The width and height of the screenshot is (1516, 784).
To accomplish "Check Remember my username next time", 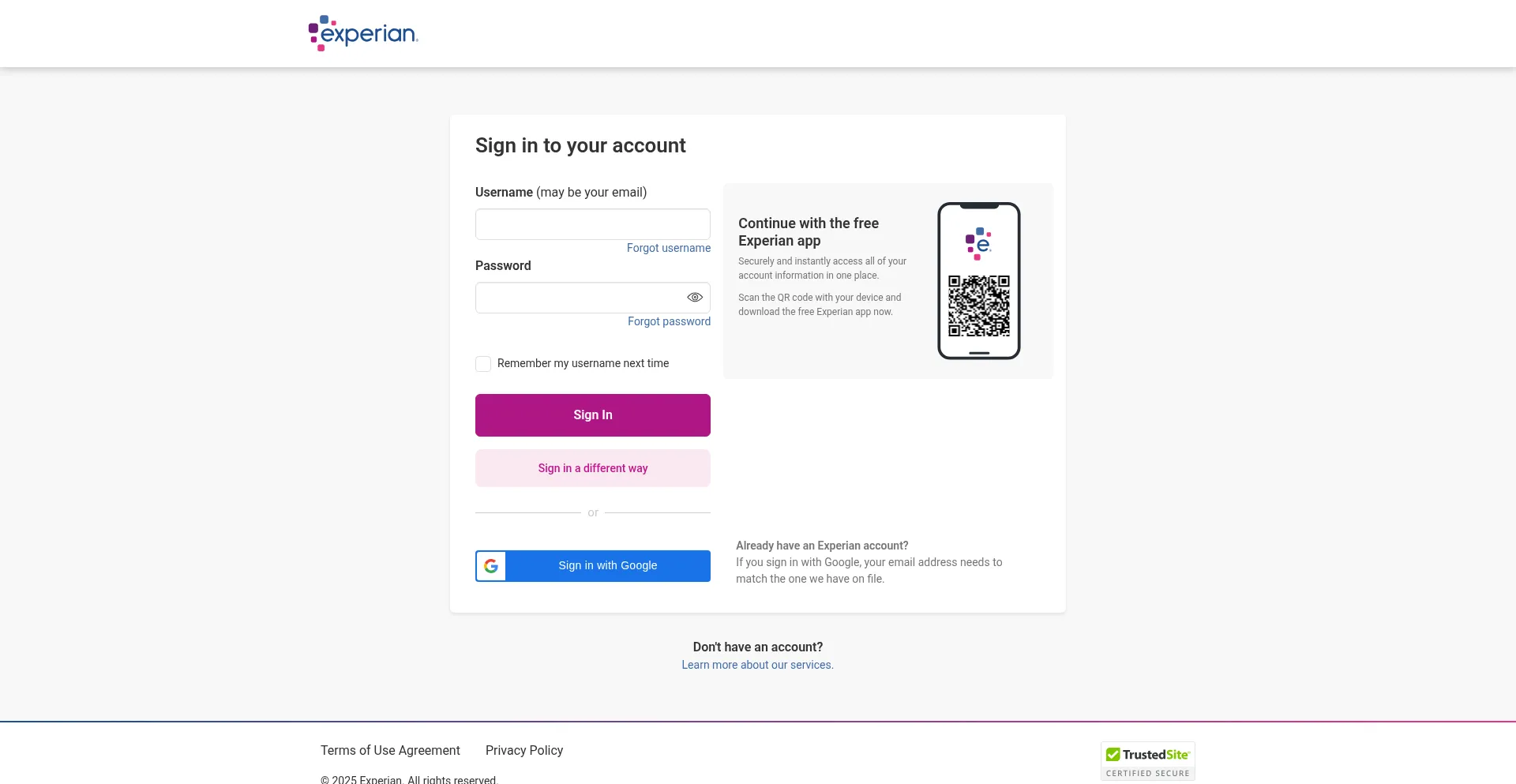I will click(x=483, y=364).
